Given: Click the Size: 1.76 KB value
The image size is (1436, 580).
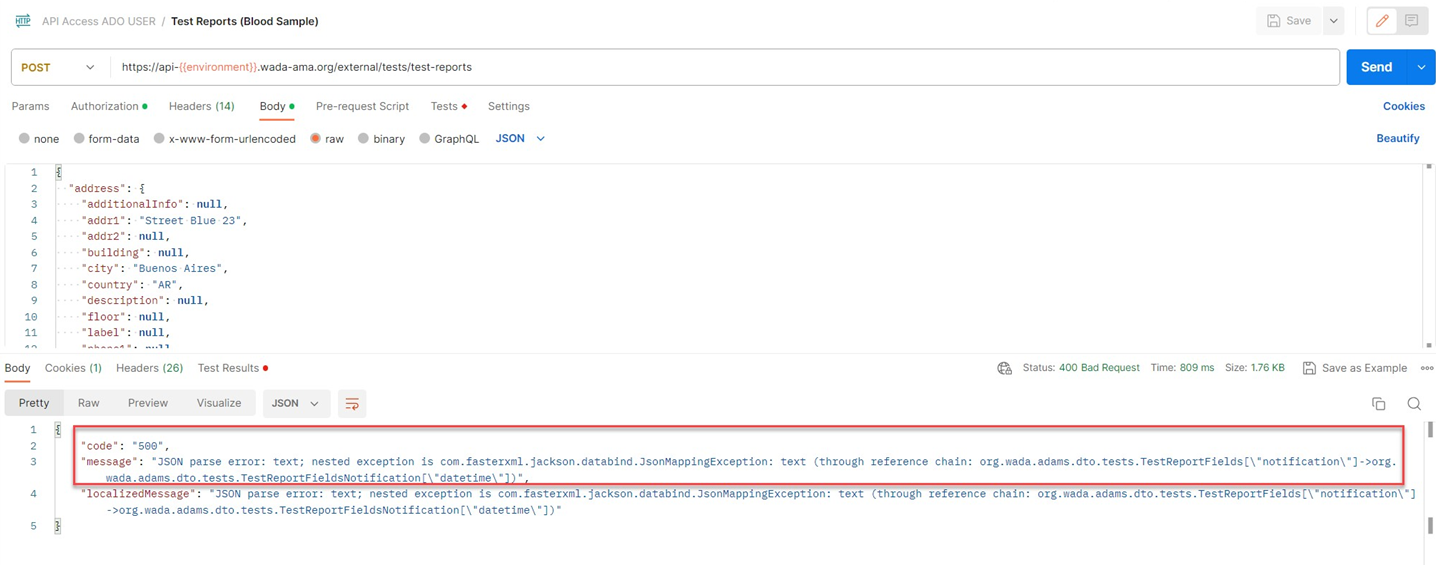Looking at the screenshot, I should 1255,368.
